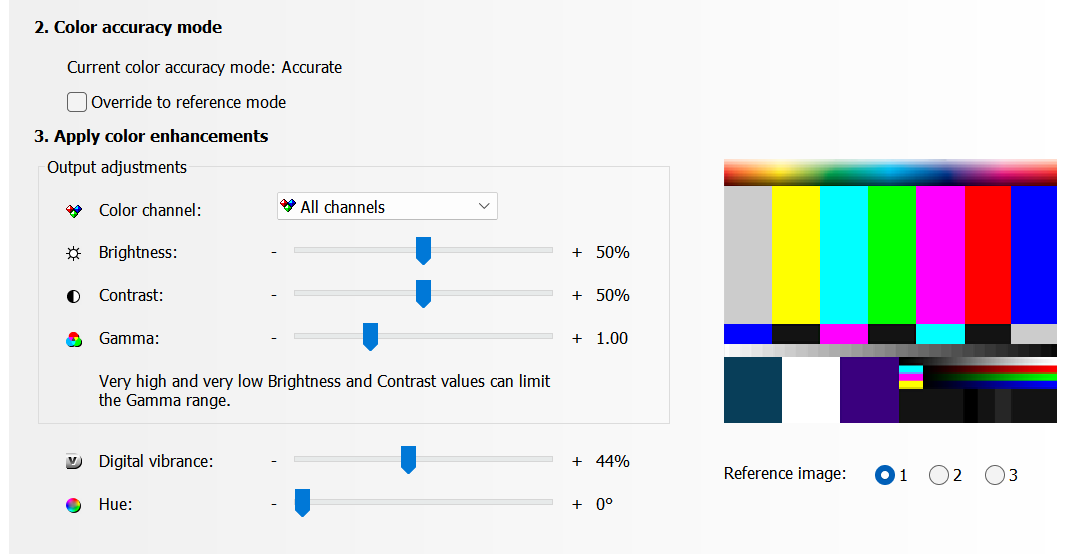The width and height of the screenshot is (1085, 554).
Task: Click the Color channel RGB icon
Action: coord(73,211)
